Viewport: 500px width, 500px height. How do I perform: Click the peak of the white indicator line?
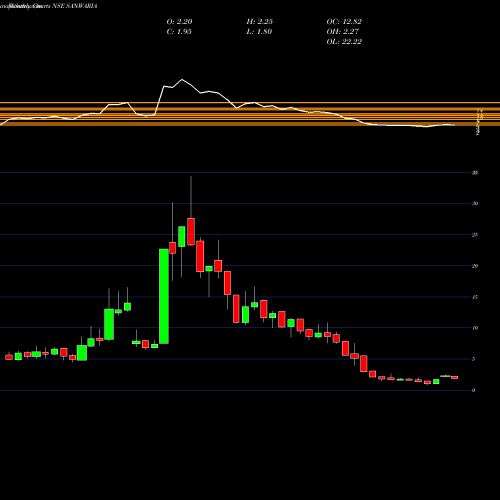point(182,79)
